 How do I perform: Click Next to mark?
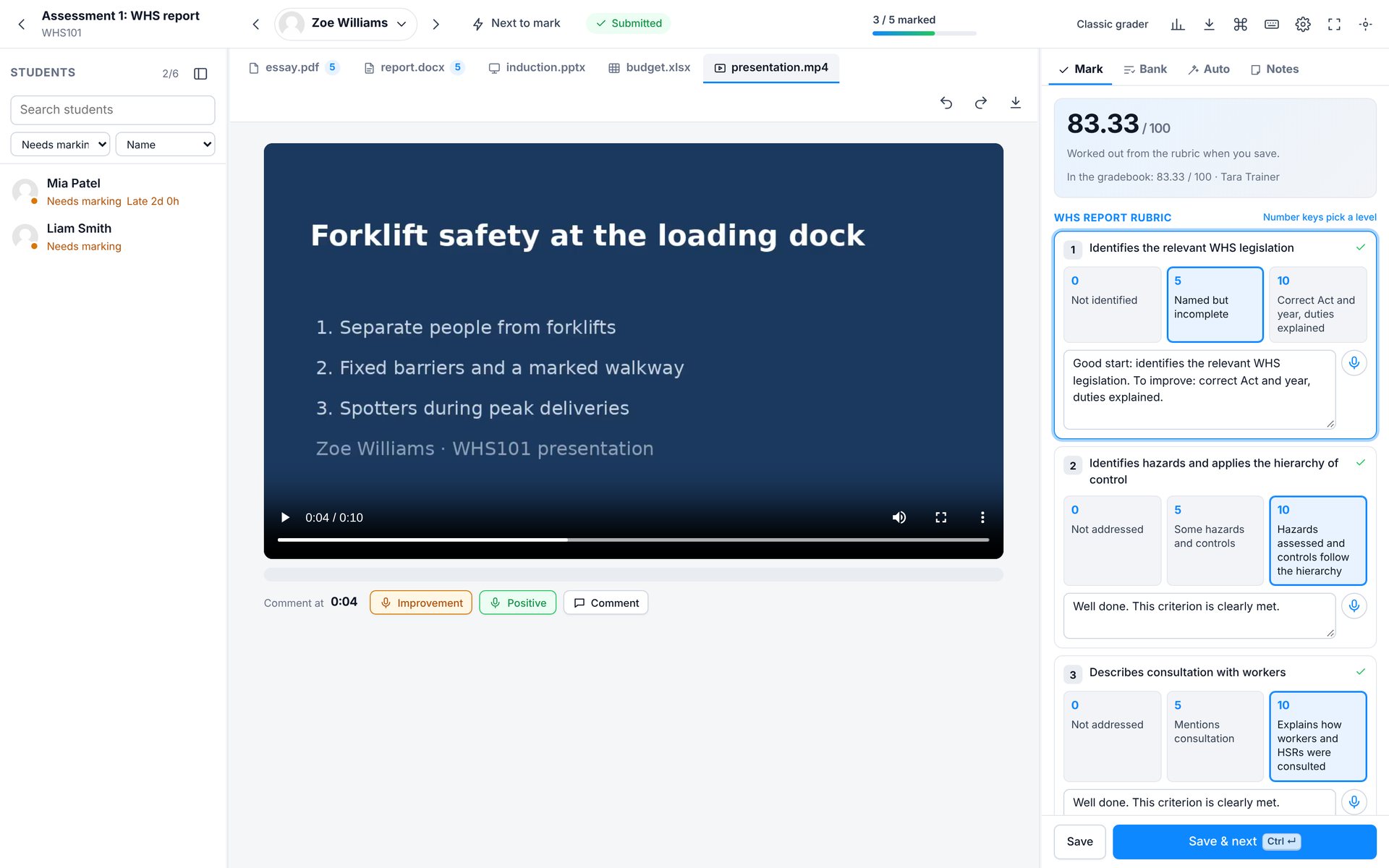(x=517, y=23)
